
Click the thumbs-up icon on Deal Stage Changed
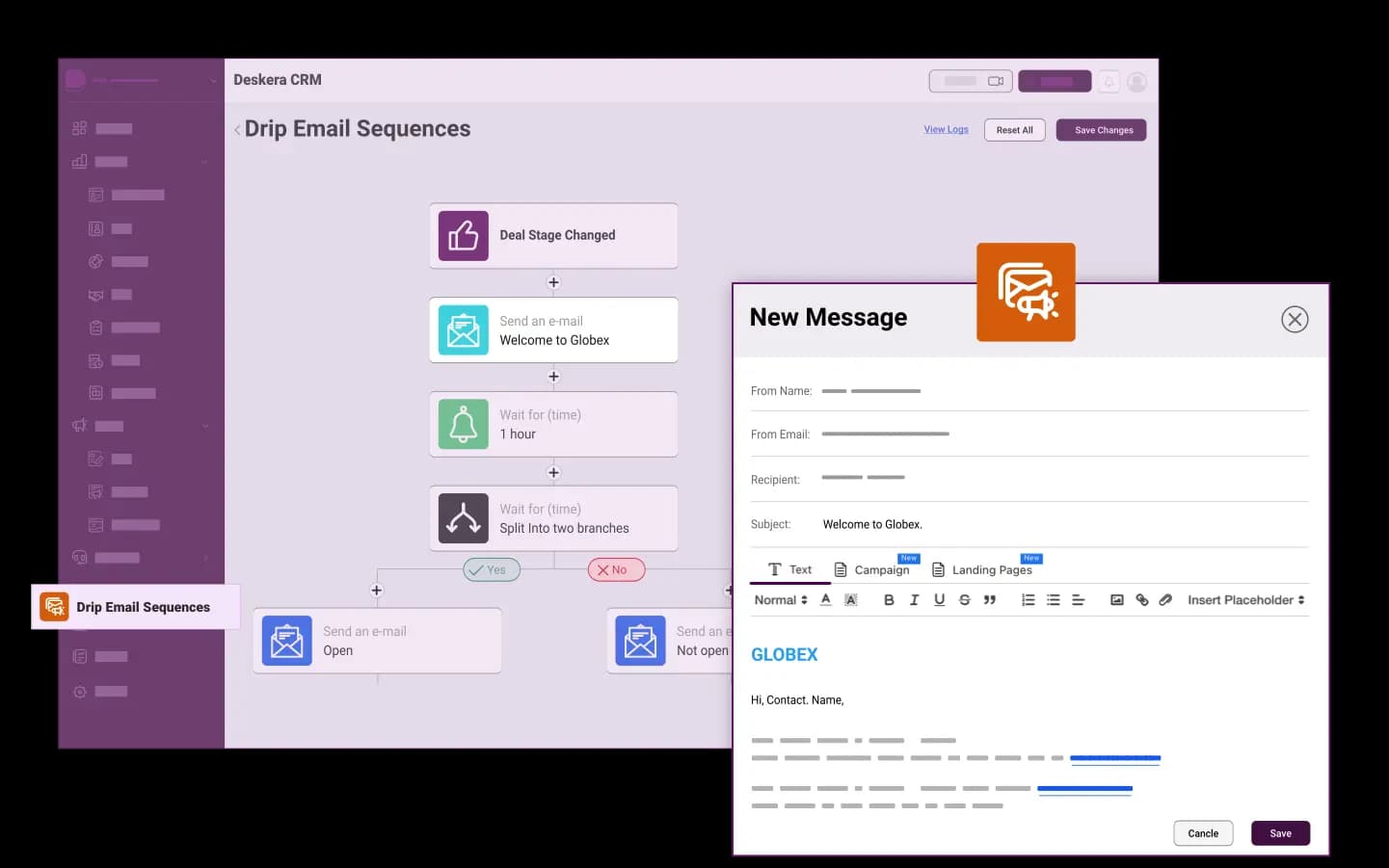point(464,236)
